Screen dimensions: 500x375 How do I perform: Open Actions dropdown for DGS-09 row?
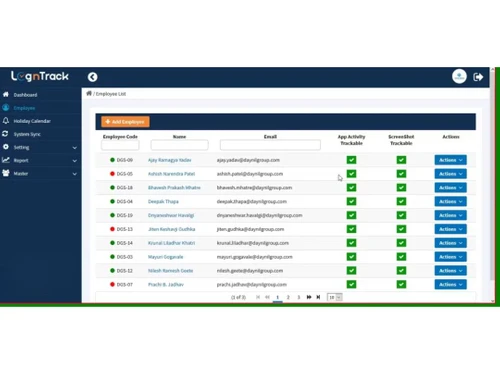(x=450, y=160)
